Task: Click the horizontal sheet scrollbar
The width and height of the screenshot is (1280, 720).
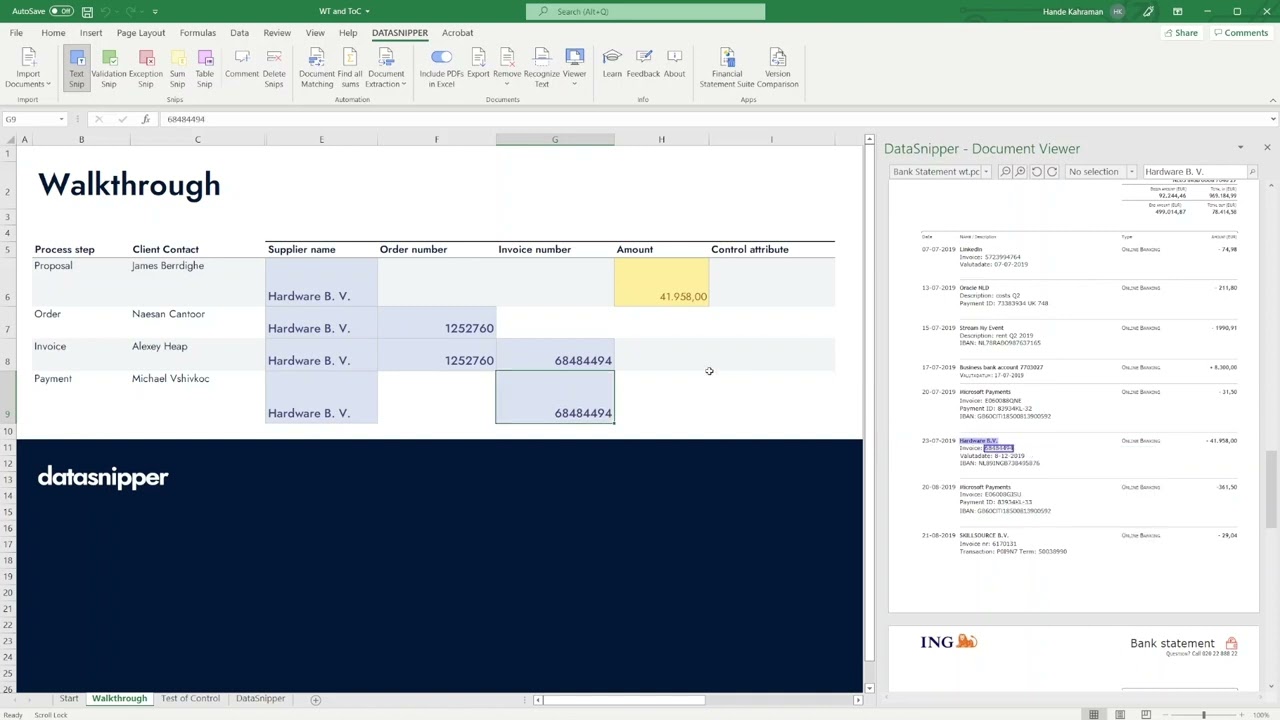Action: pyautogui.click(x=625, y=700)
